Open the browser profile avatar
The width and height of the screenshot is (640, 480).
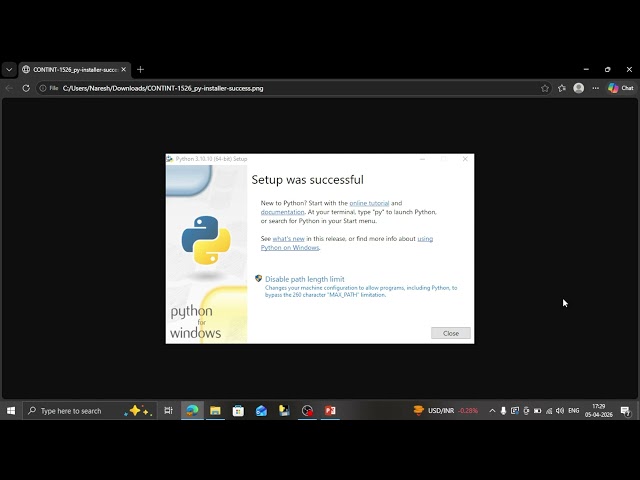pyautogui.click(x=578, y=88)
